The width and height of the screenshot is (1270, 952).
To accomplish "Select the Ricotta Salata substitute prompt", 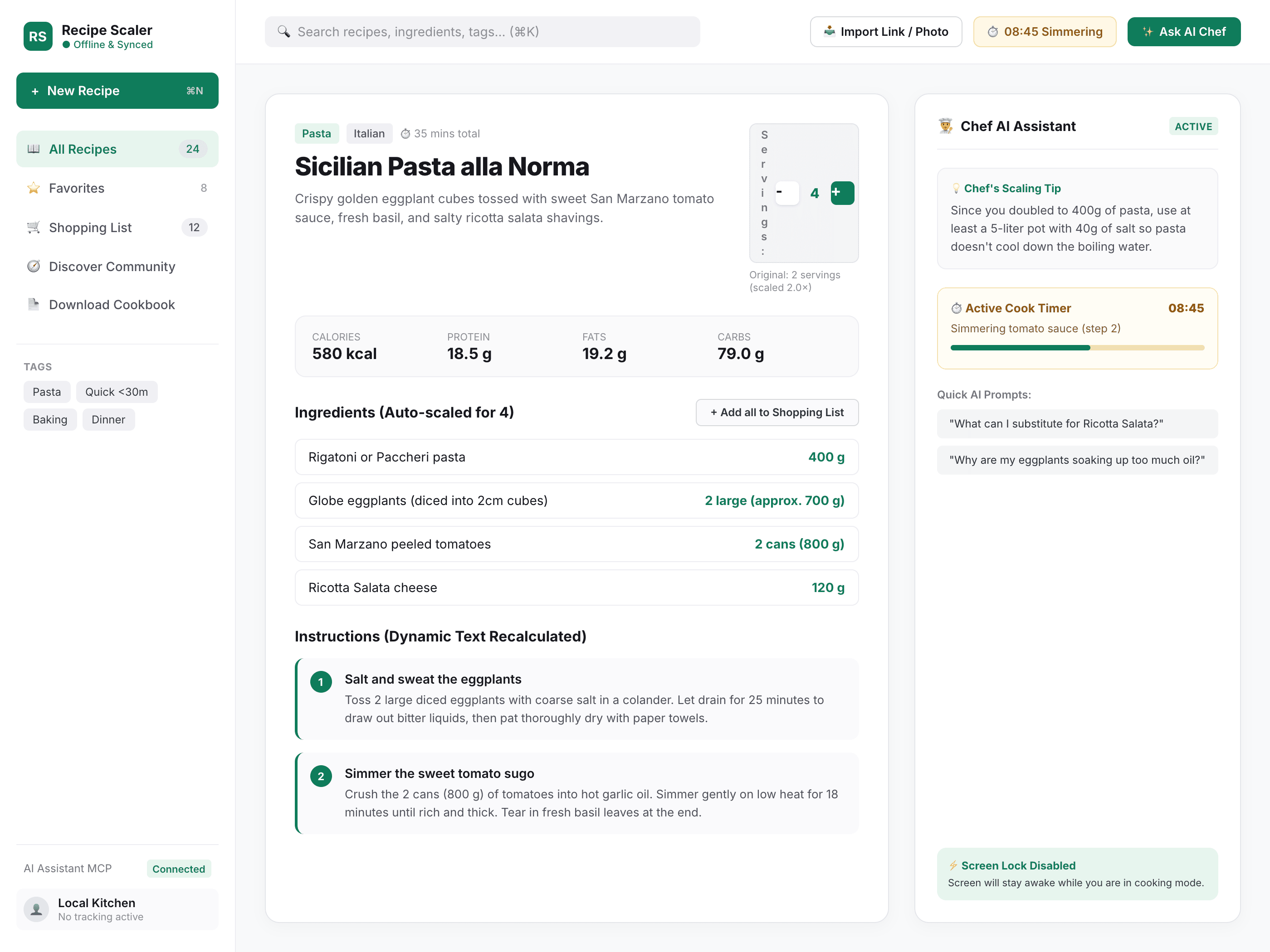I will point(1077,424).
